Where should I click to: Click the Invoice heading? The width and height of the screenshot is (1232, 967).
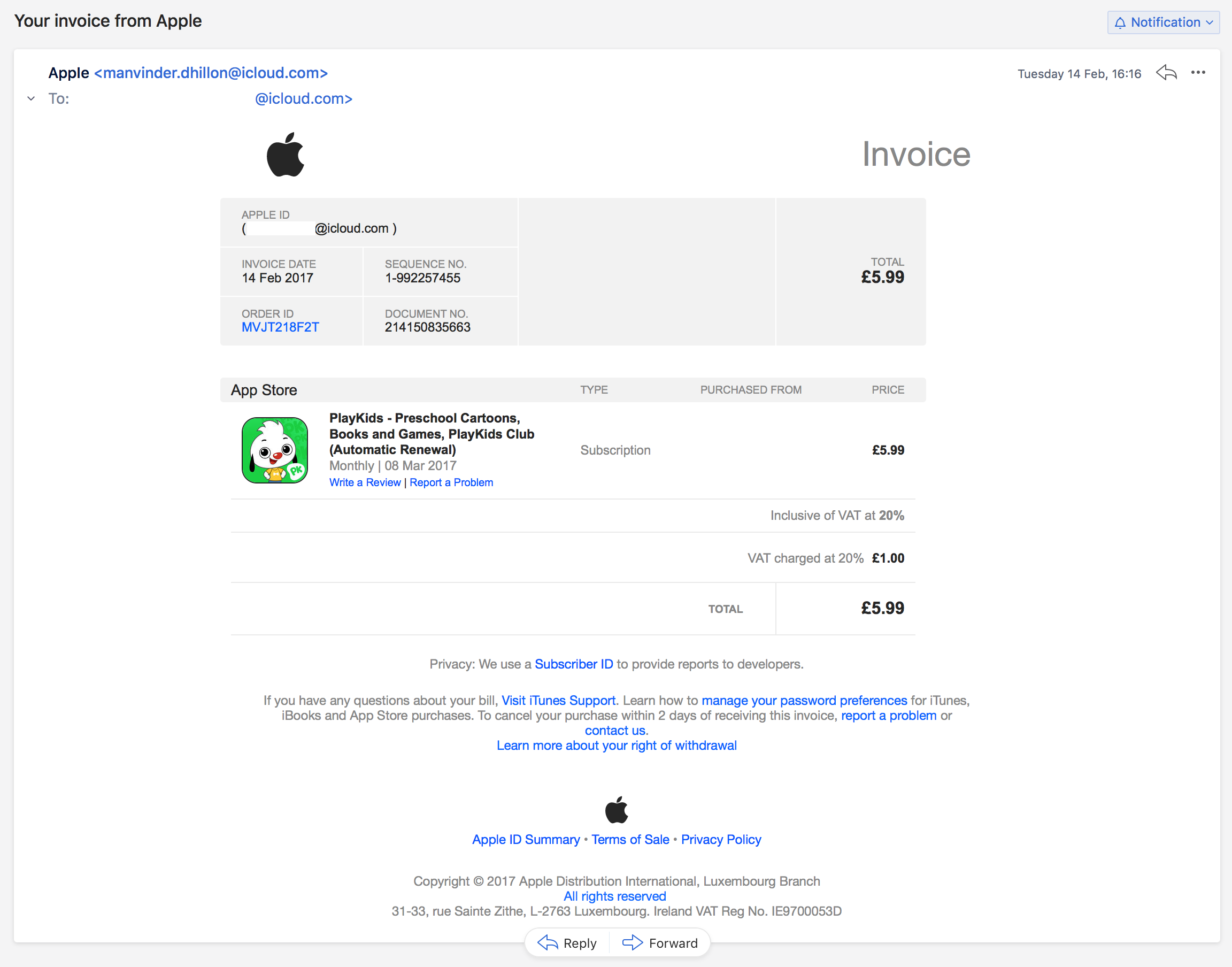916,154
